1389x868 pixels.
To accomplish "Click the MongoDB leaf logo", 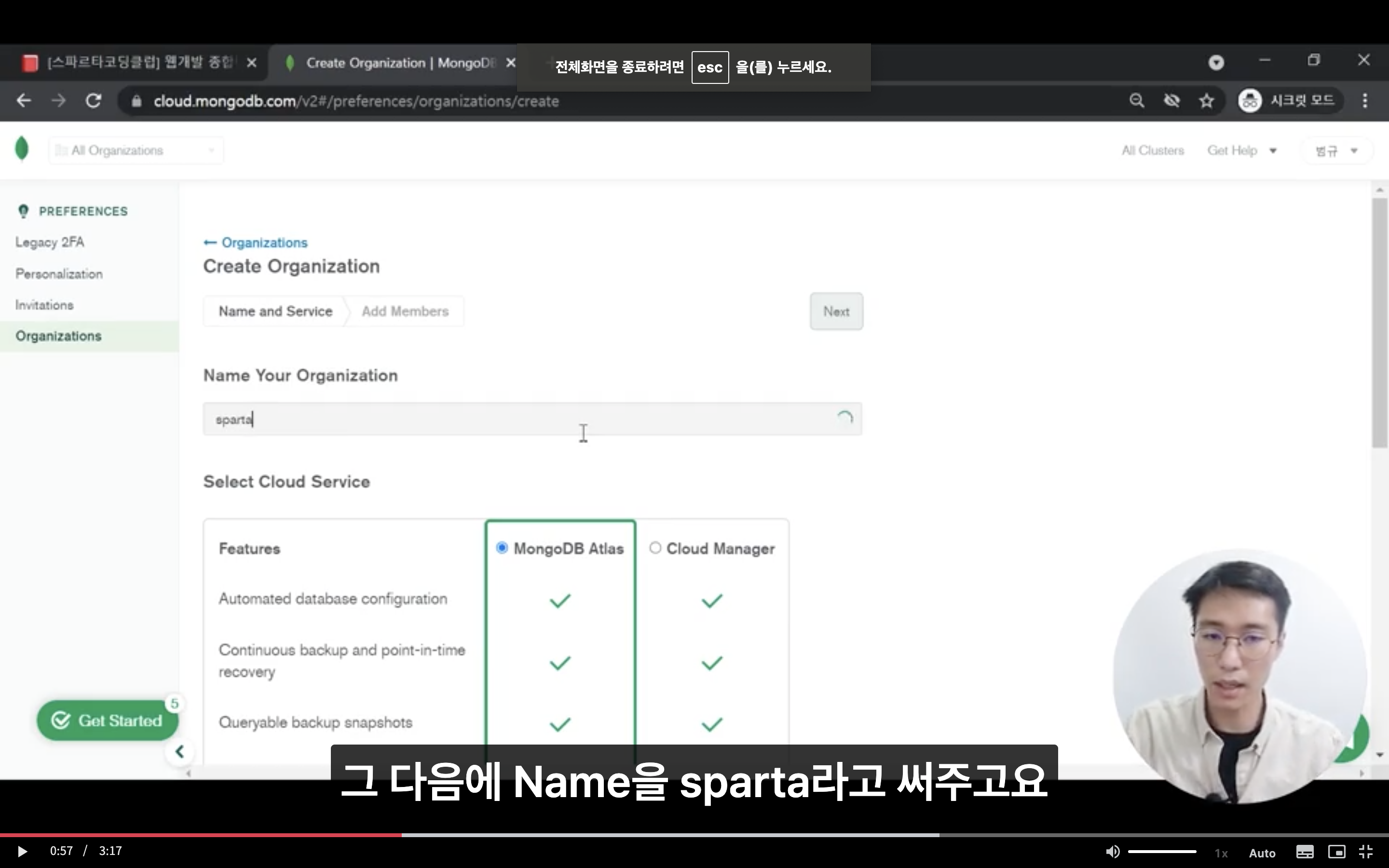I will coord(22,149).
